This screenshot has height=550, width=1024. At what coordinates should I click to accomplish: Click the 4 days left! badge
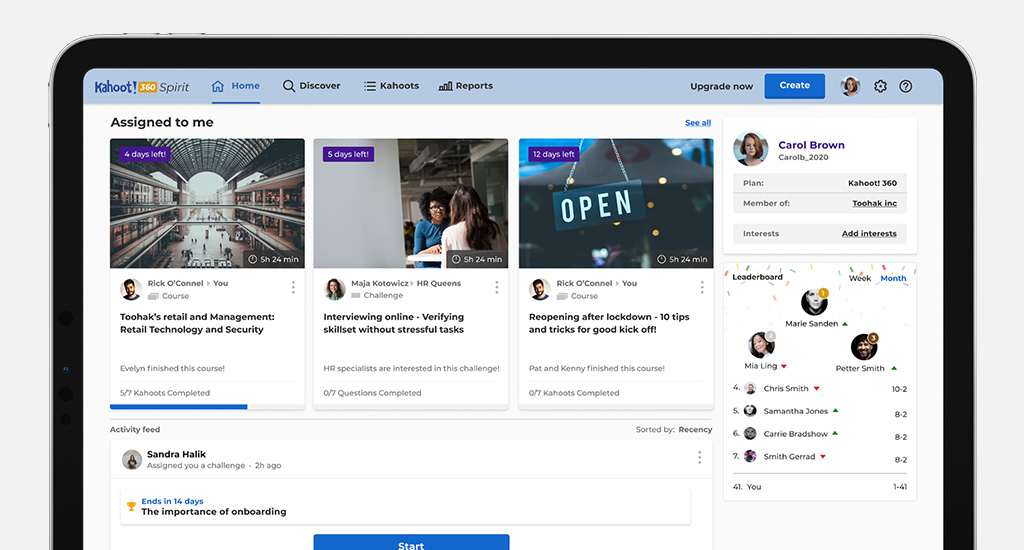144,154
